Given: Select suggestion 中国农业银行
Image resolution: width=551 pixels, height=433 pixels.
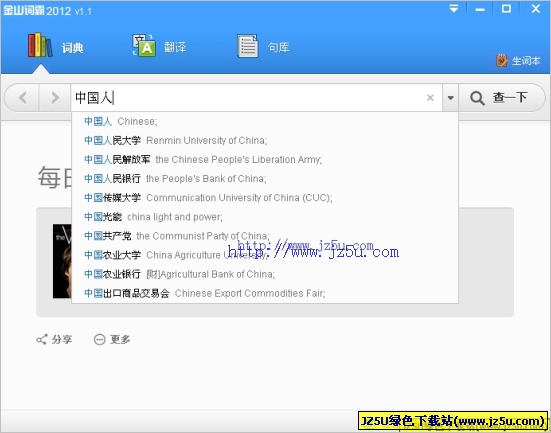Looking at the screenshot, I should [x=265, y=274].
